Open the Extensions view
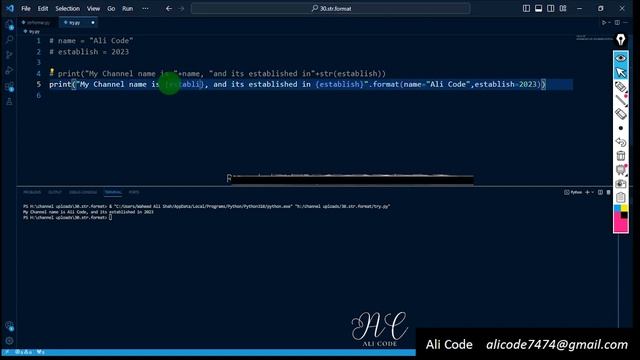This screenshot has height=360, width=640. point(9,87)
